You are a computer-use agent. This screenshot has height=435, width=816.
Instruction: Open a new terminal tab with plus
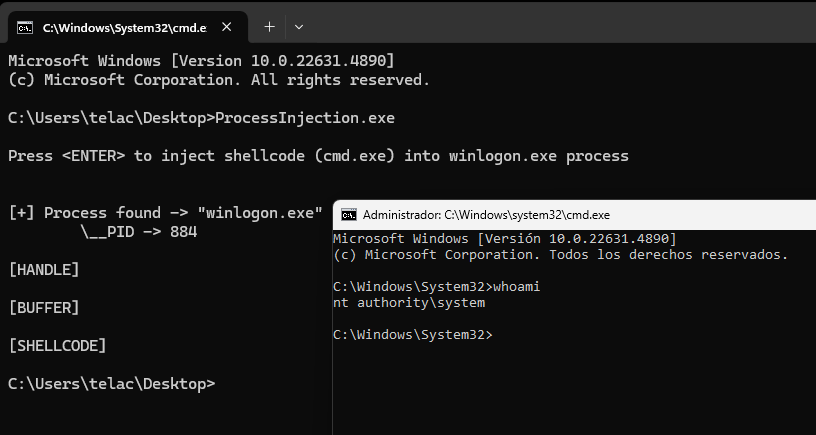point(269,27)
